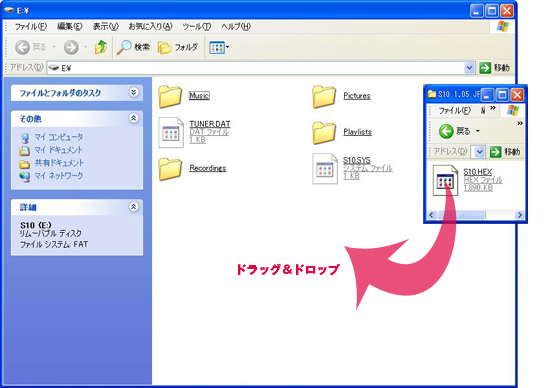Expand File and Folder Tasks (ファイルとフォルダのタスク) panel
This screenshot has width=550, height=388.
coord(133,92)
